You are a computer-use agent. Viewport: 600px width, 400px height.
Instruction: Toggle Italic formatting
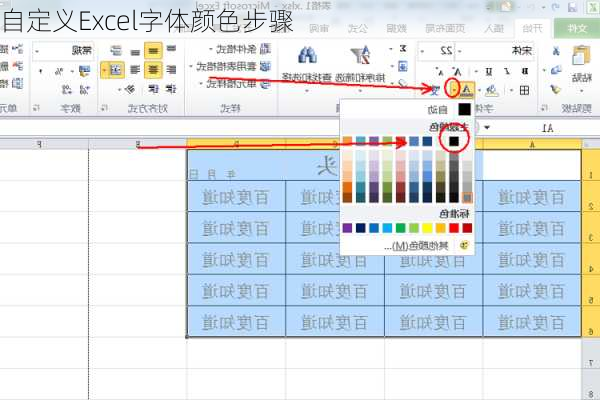[507, 72]
